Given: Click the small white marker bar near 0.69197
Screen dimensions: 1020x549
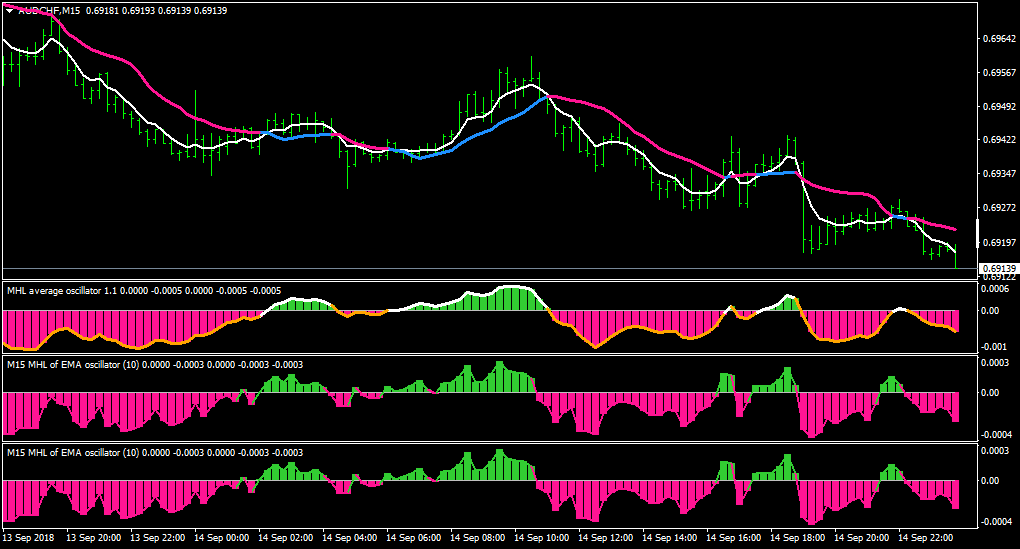Looking at the screenshot, I should [x=978, y=234].
